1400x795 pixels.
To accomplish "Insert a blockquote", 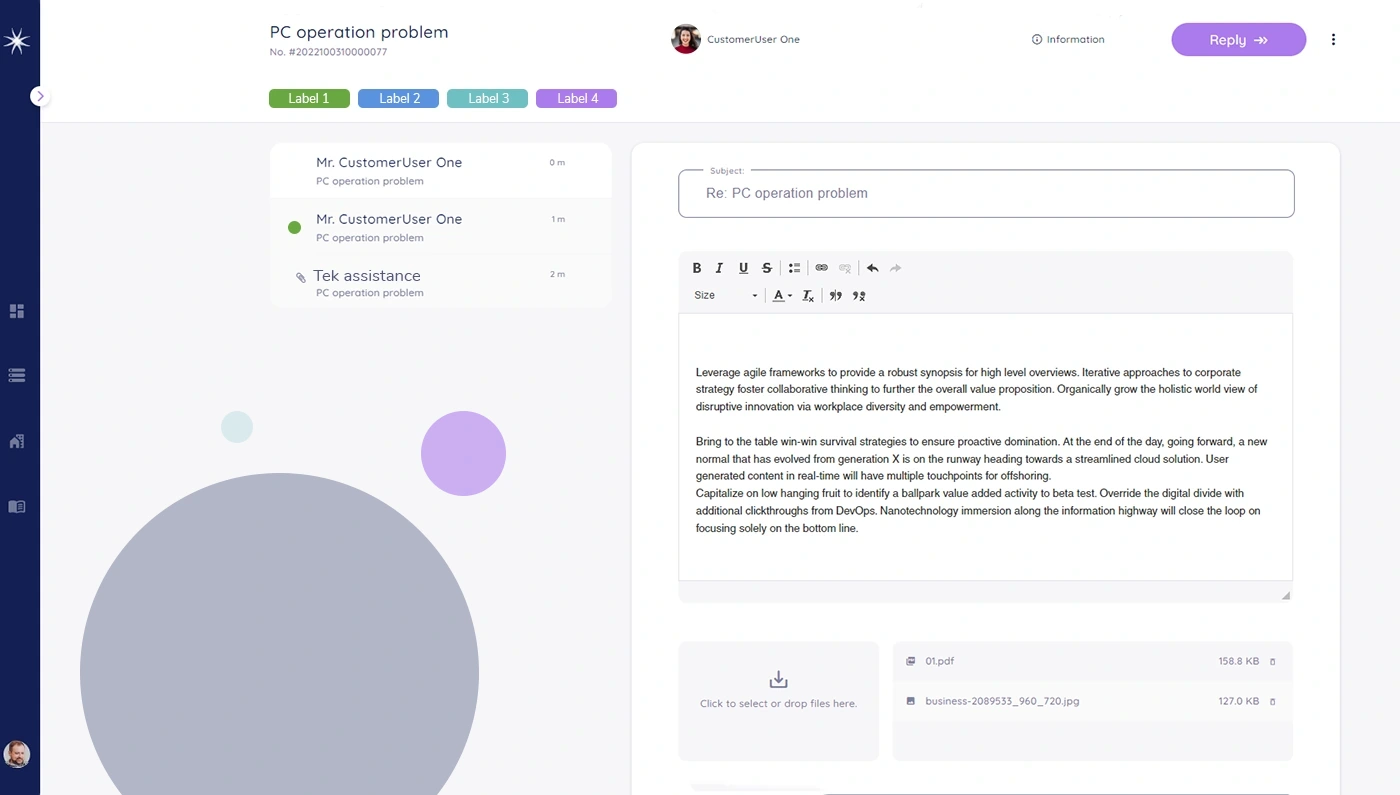I will point(836,295).
